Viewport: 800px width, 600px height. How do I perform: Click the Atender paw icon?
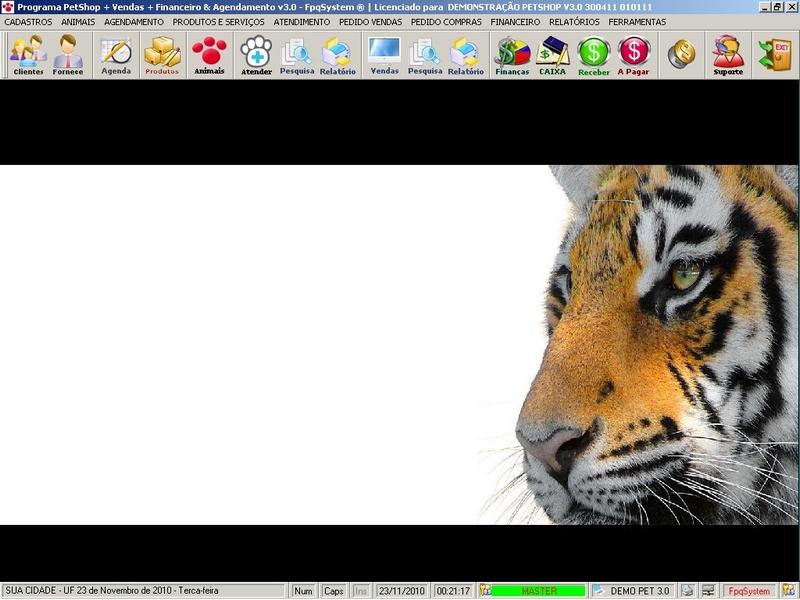pos(256,55)
